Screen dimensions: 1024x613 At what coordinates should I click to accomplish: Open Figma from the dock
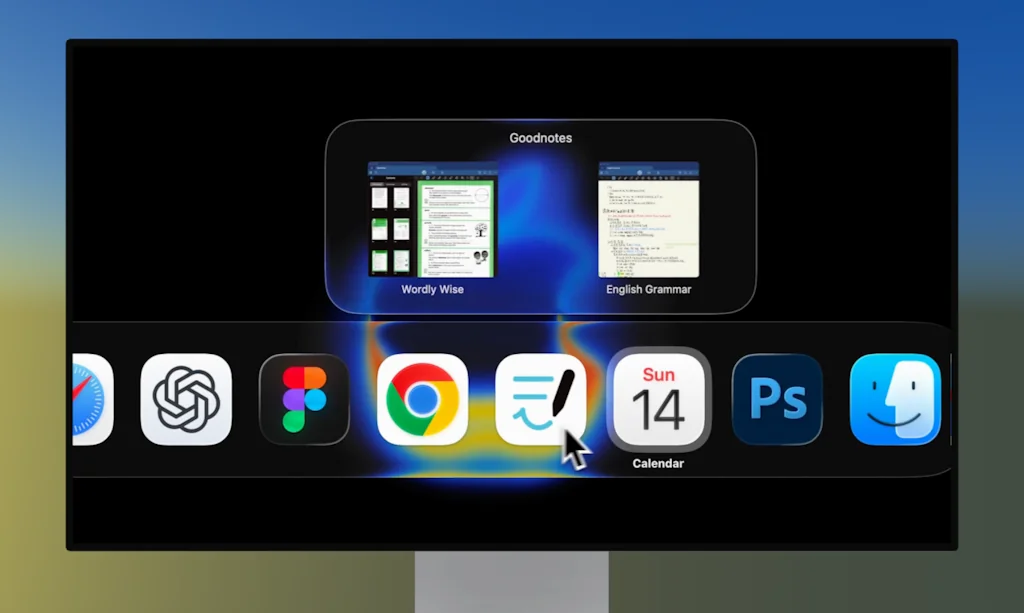(x=304, y=399)
